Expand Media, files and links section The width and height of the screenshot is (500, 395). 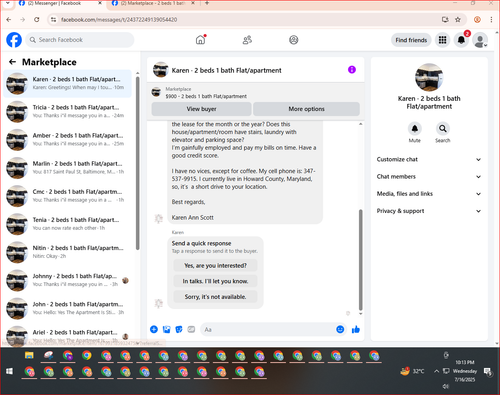point(429,194)
